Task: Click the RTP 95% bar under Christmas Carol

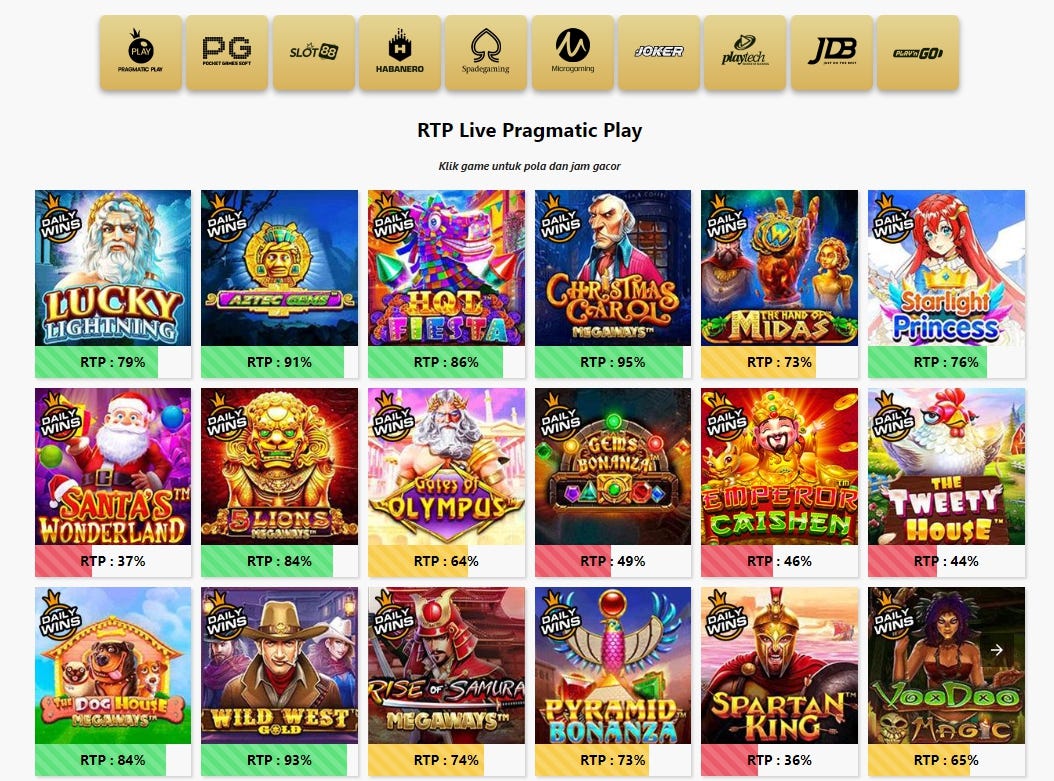Action: 613,362
